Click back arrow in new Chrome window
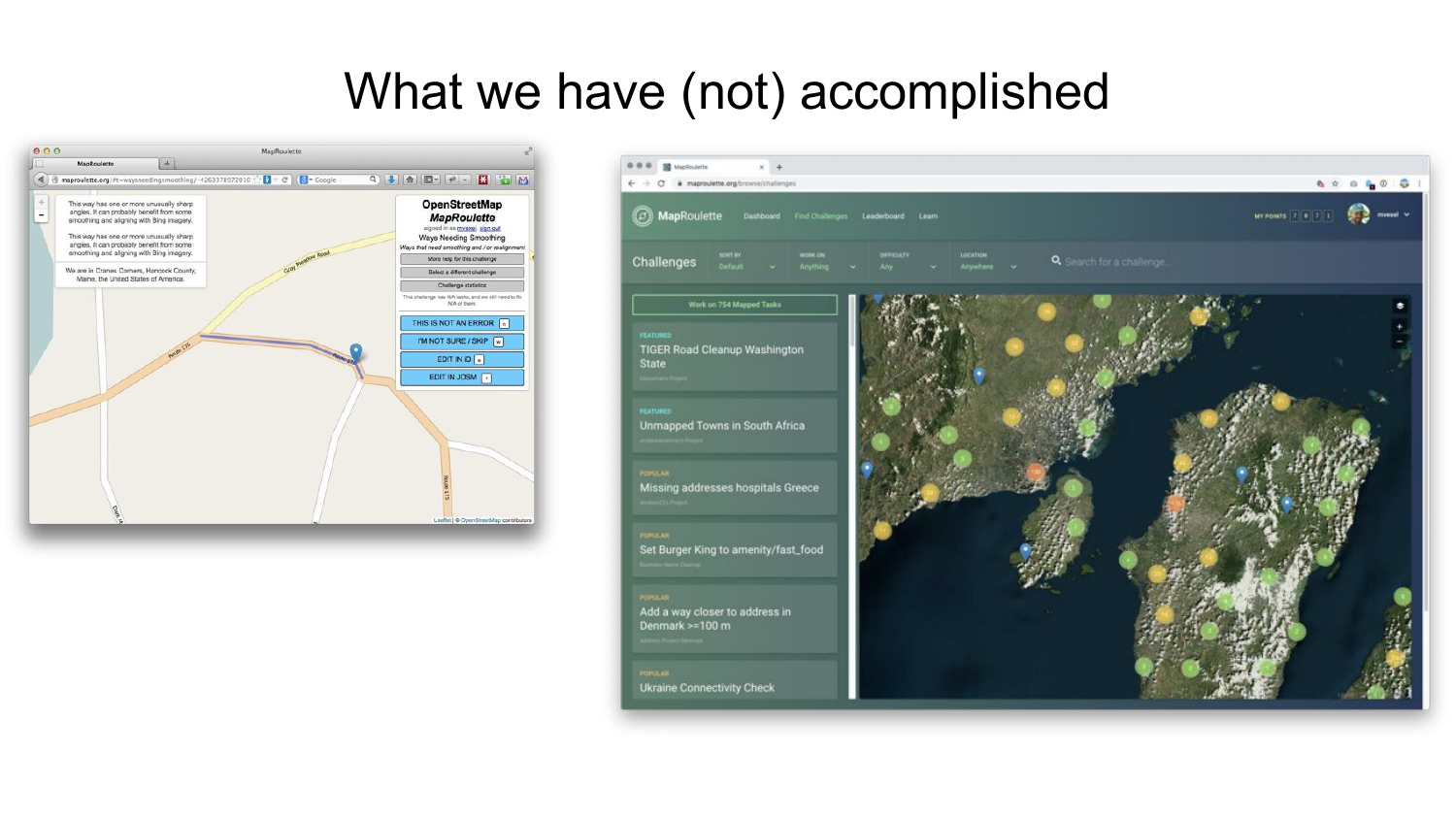 tap(631, 183)
